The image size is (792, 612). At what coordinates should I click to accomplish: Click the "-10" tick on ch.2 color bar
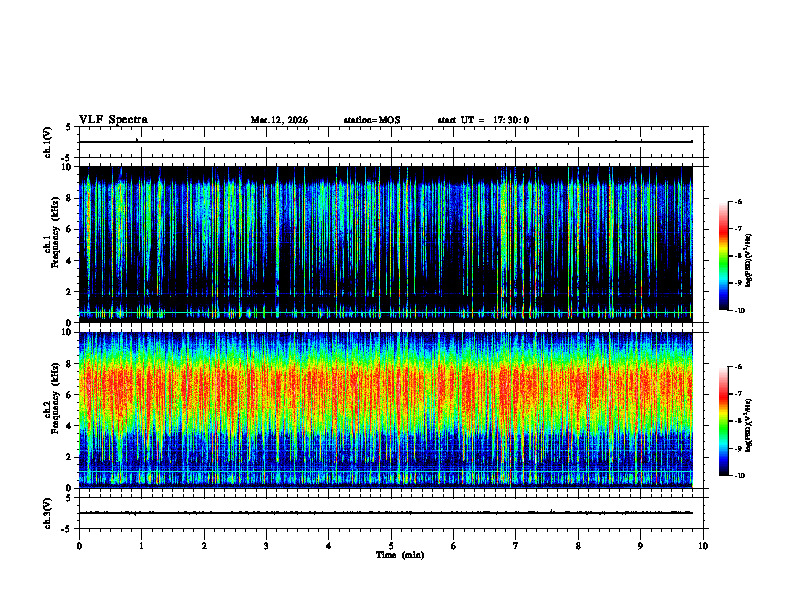(x=740, y=476)
